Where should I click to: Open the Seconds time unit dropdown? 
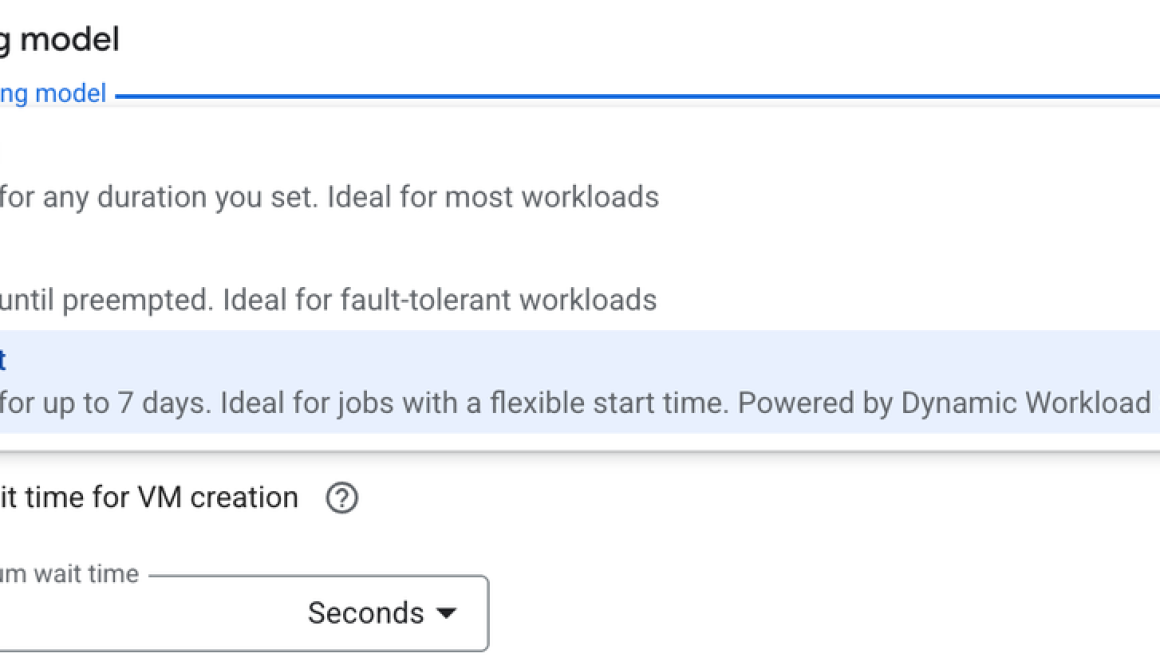coord(381,613)
